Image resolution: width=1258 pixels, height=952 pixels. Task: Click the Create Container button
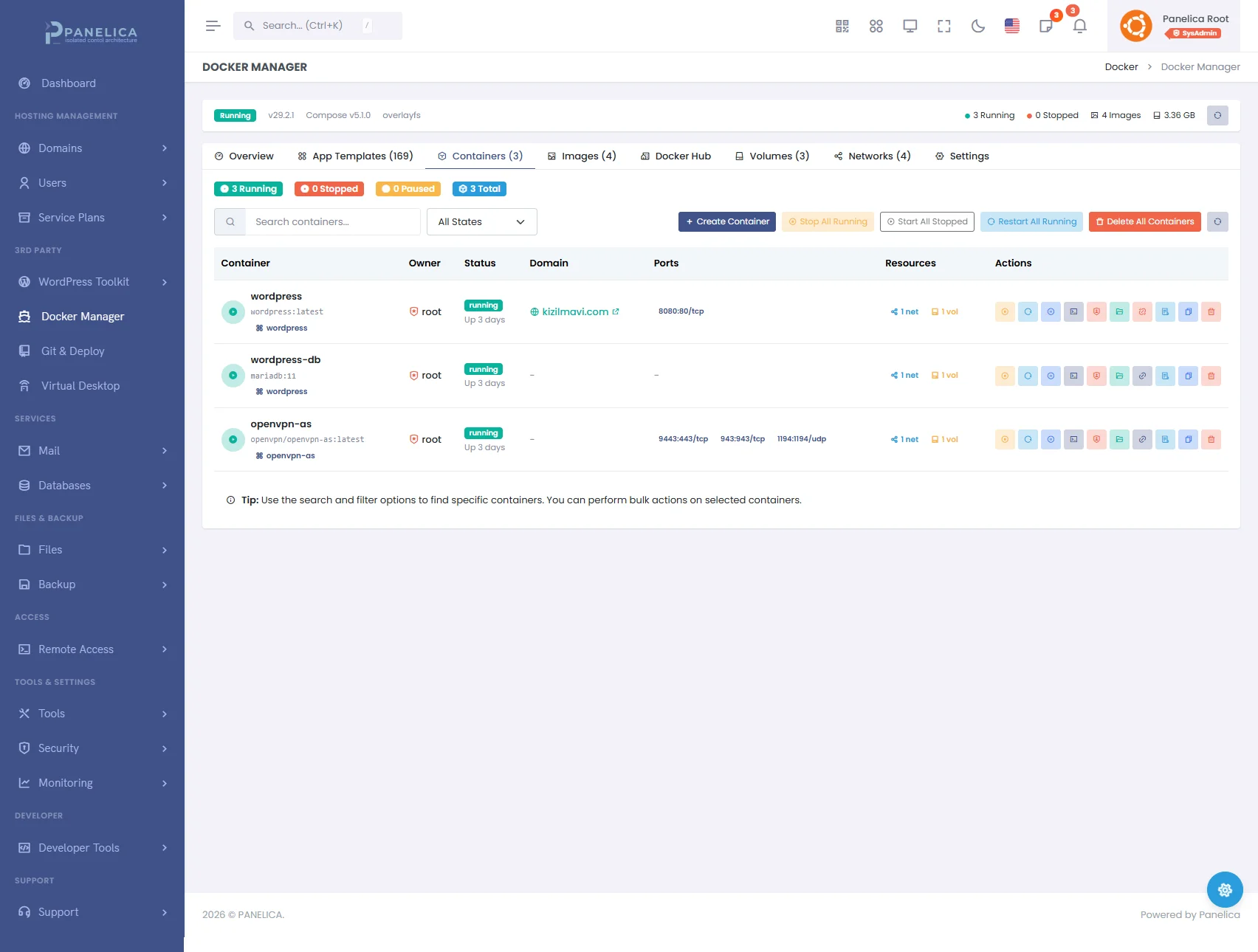click(x=726, y=221)
